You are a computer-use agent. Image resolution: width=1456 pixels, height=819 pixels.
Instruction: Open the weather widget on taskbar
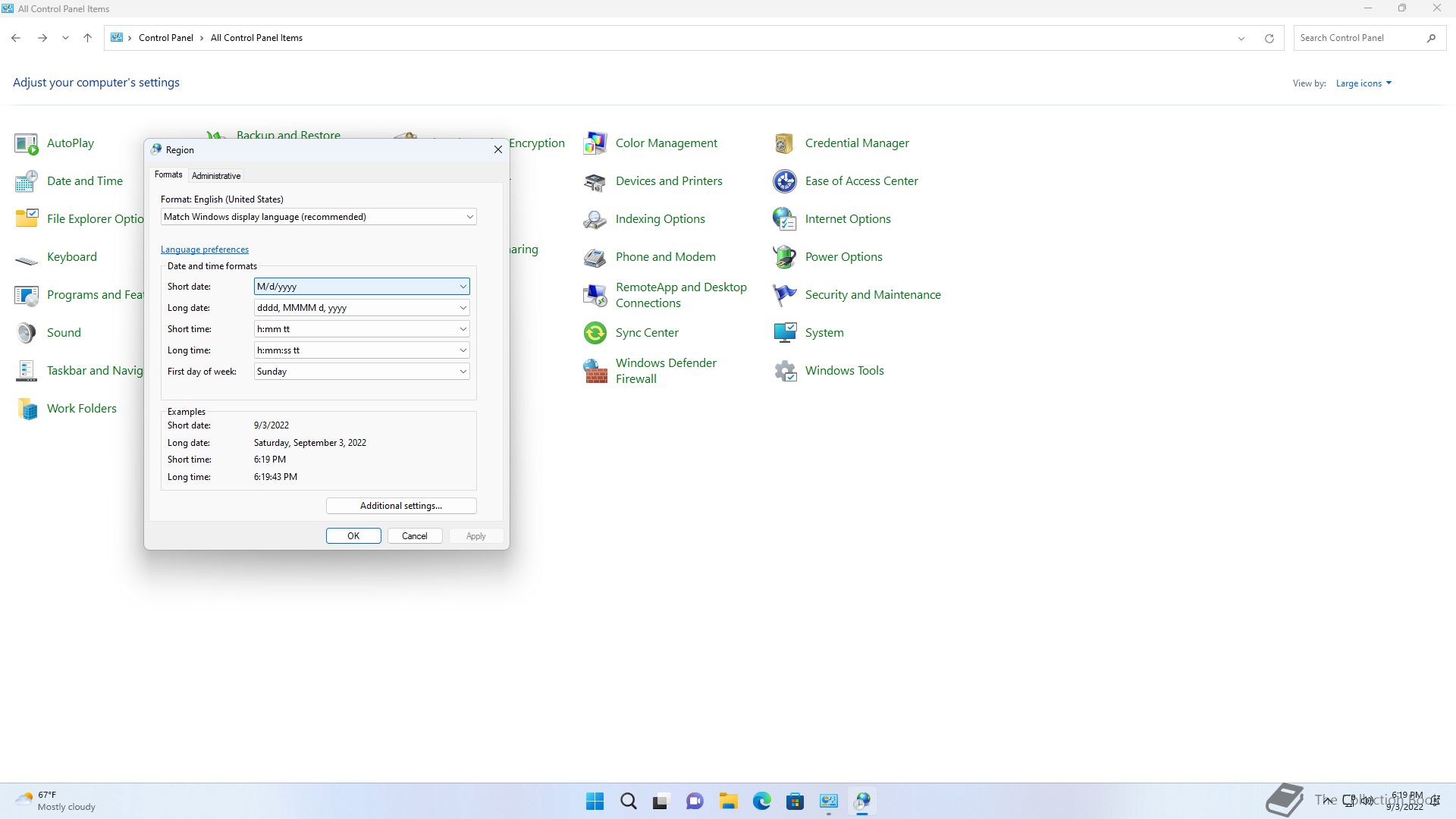(57, 801)
